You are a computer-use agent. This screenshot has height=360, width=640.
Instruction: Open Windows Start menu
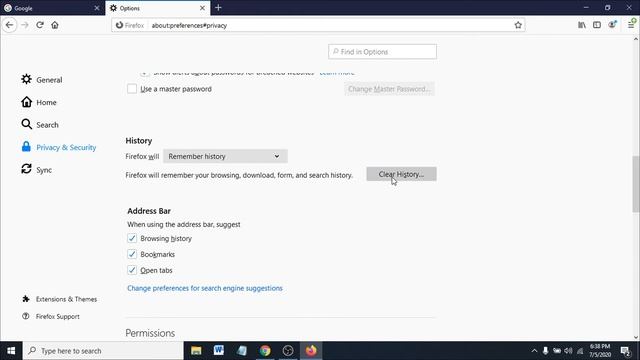[11, 351]
